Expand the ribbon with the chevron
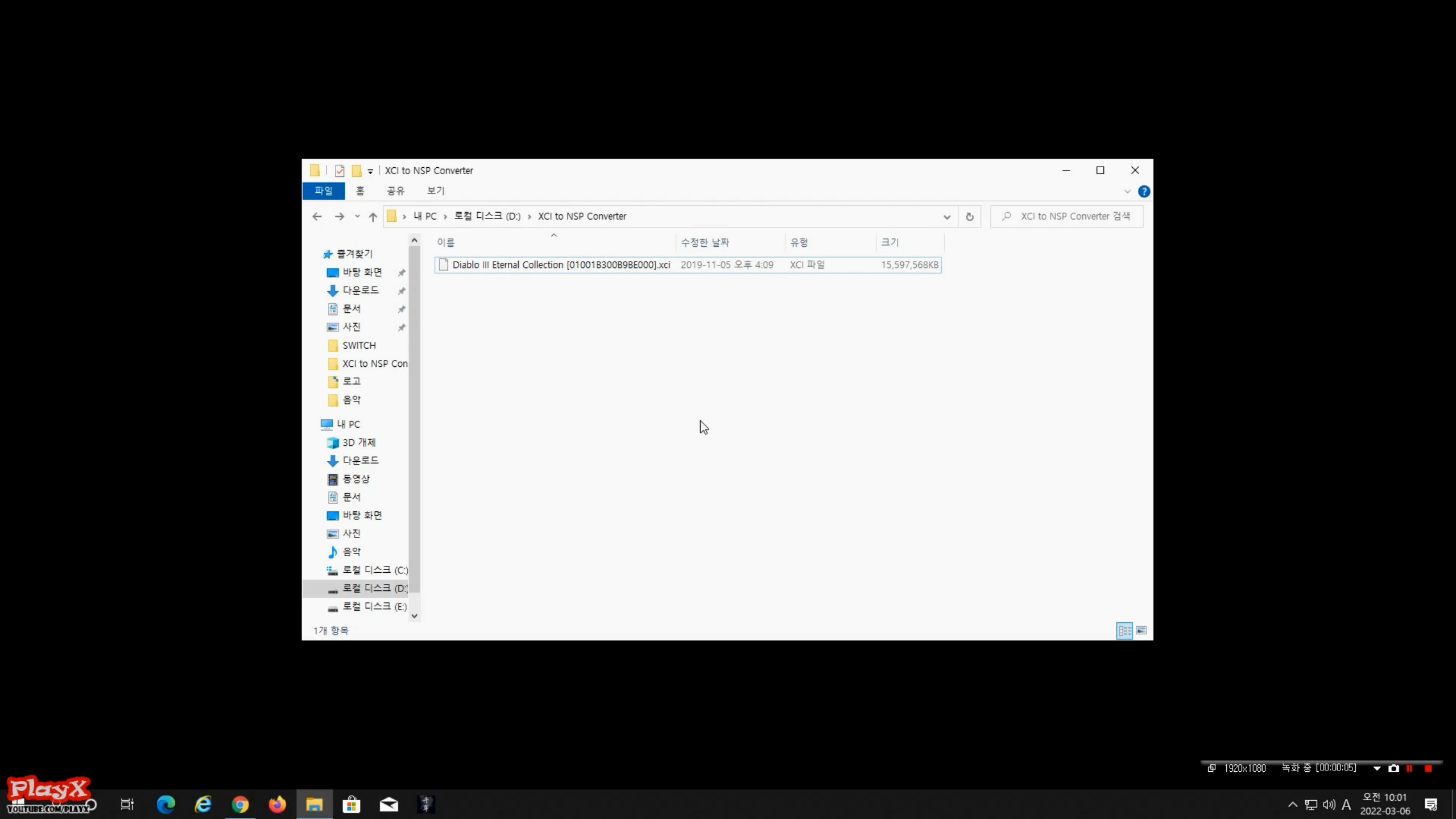The image size is (1456, 819). click(1127, 192)
